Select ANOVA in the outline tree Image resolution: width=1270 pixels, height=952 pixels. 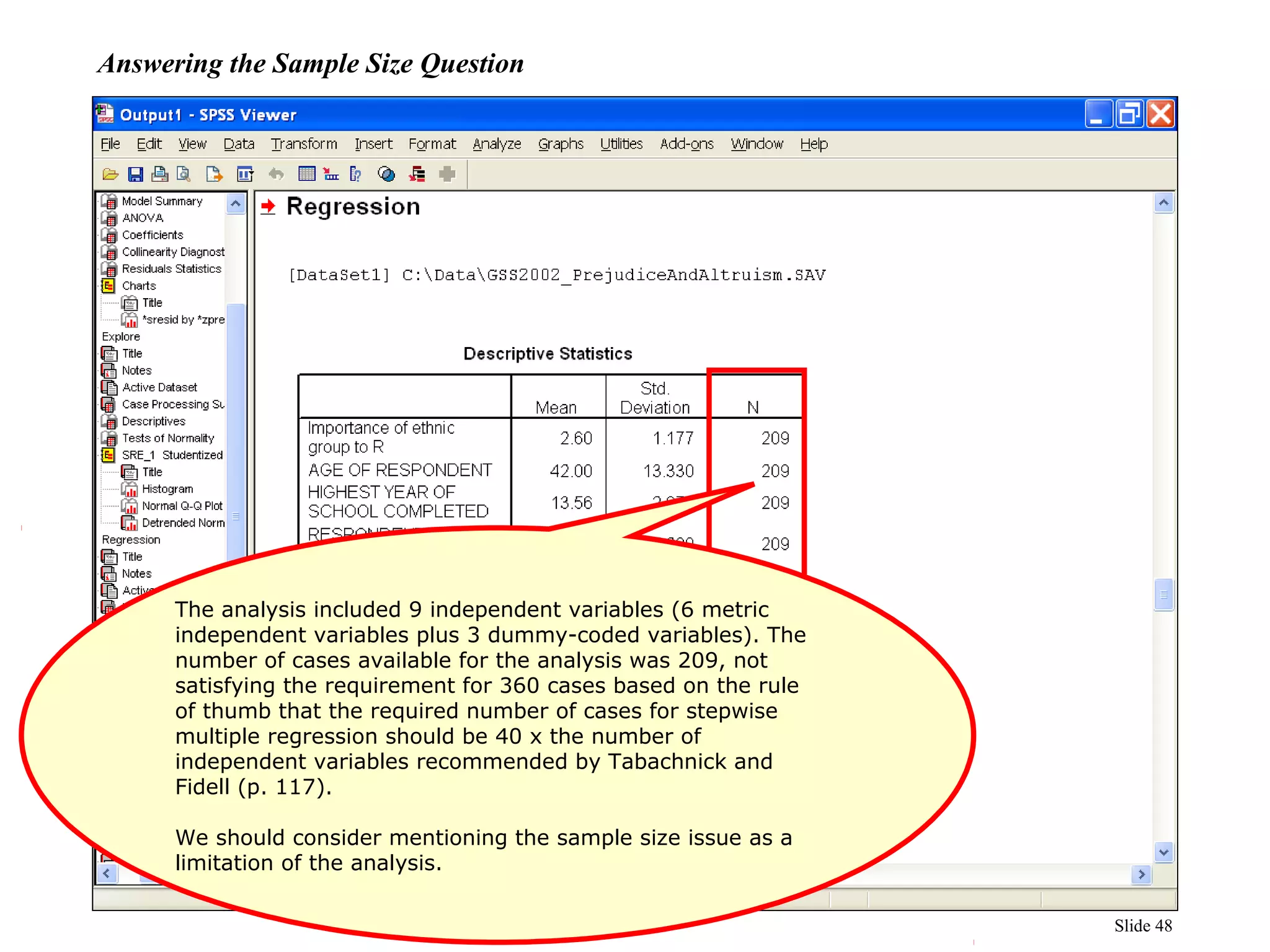coord(143,218)
